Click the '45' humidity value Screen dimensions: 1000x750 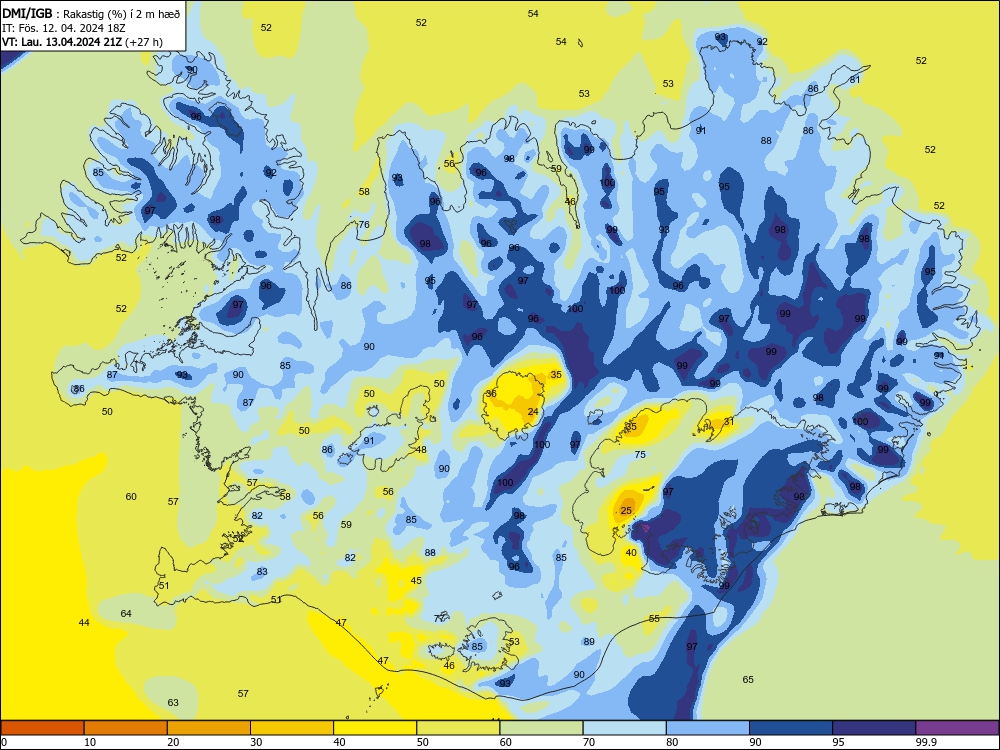coord(416,580)
